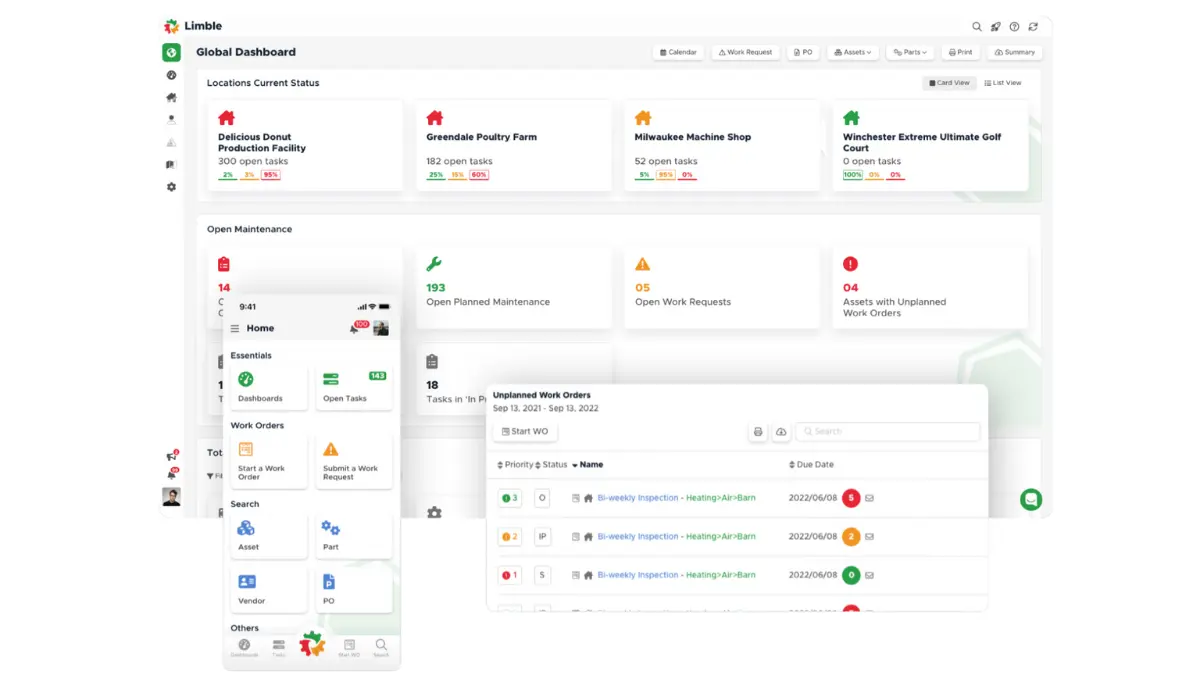
Task: Click the user icon in the sidebar
Action: (x=171, y=119)
